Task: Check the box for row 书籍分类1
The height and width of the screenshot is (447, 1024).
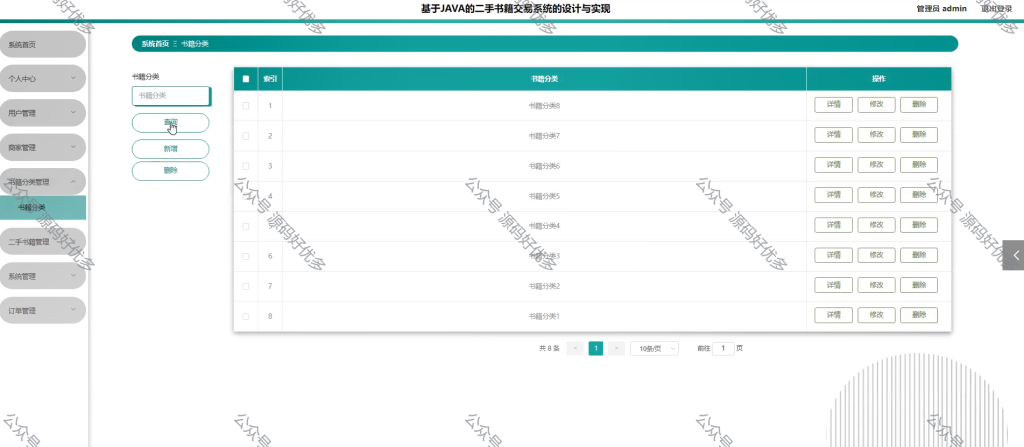Action: pyautogui.click(x=246, y=316)
